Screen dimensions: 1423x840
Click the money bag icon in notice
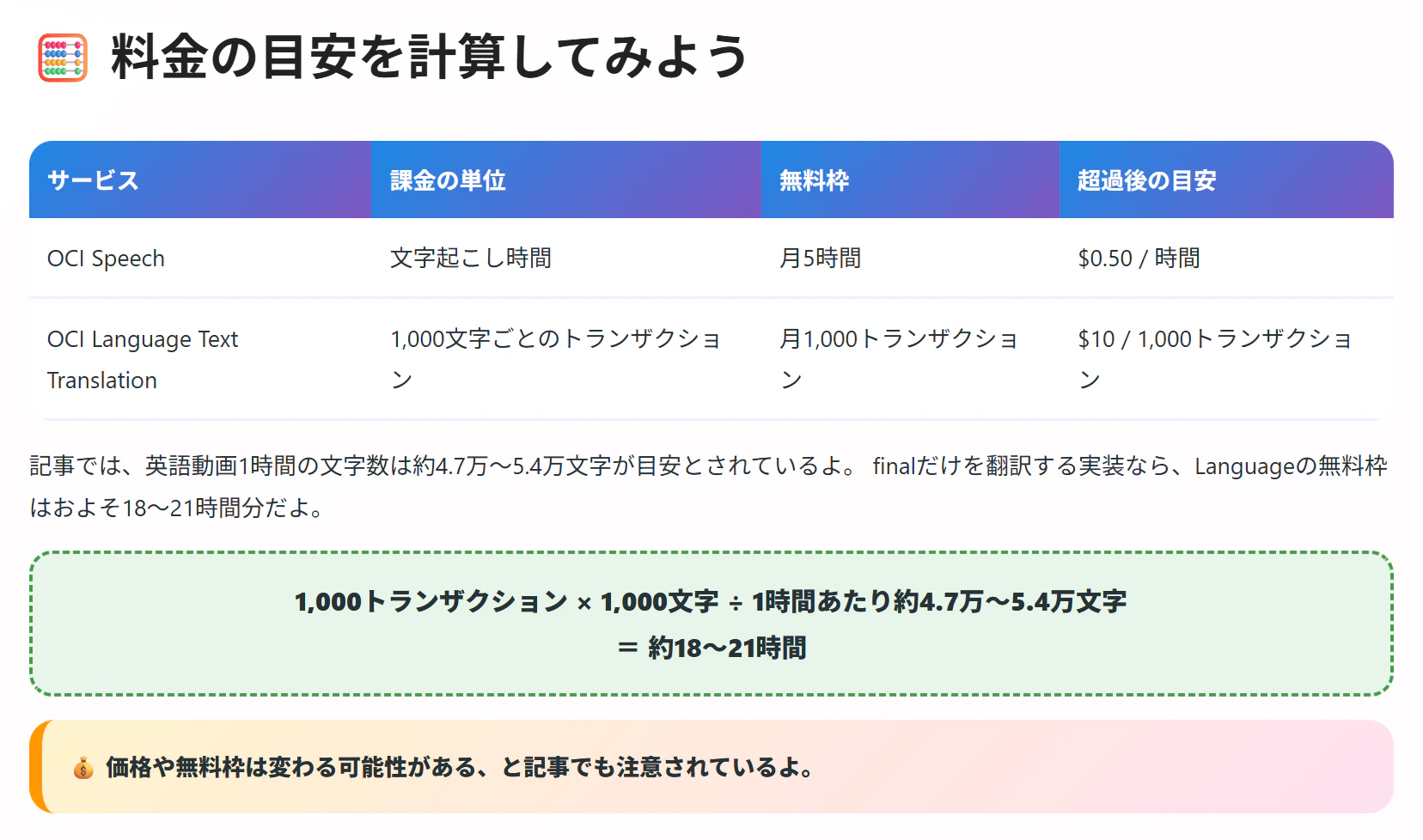pyautogui.click(x=82, y=768)
